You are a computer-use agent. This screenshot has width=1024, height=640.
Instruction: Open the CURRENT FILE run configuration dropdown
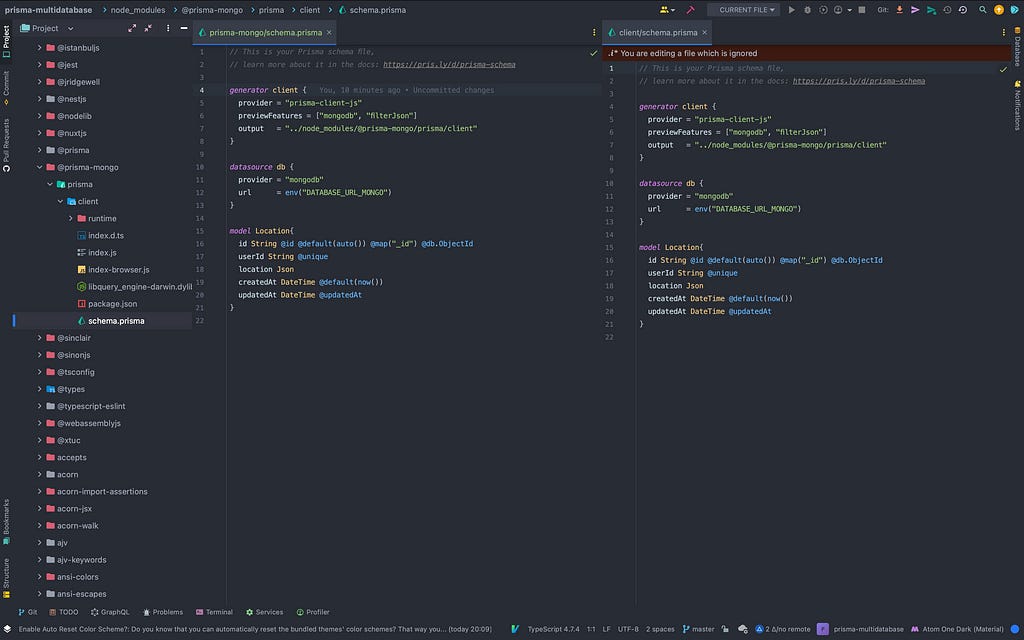tap(744, 9)
